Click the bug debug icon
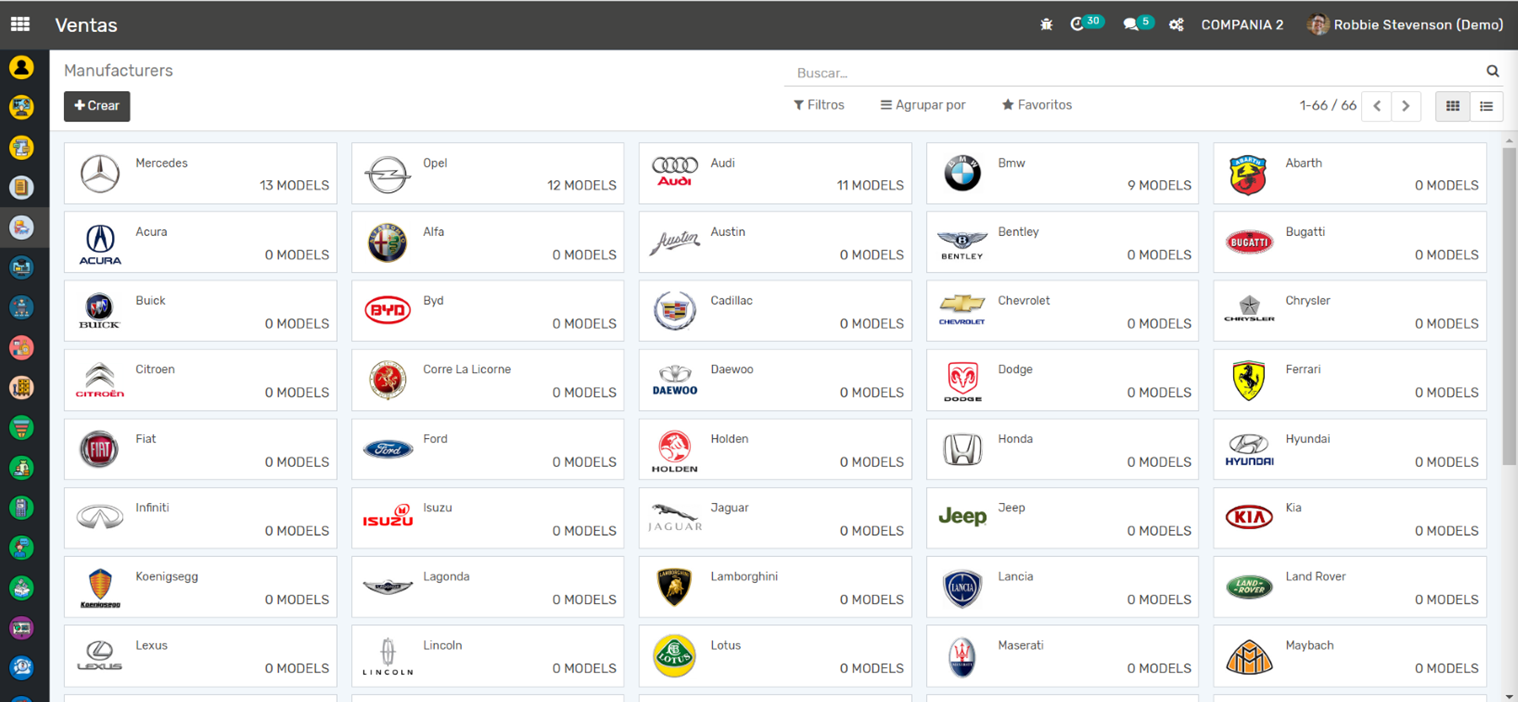This screenshot has height=702, width=1518. tap(1046, 24)
